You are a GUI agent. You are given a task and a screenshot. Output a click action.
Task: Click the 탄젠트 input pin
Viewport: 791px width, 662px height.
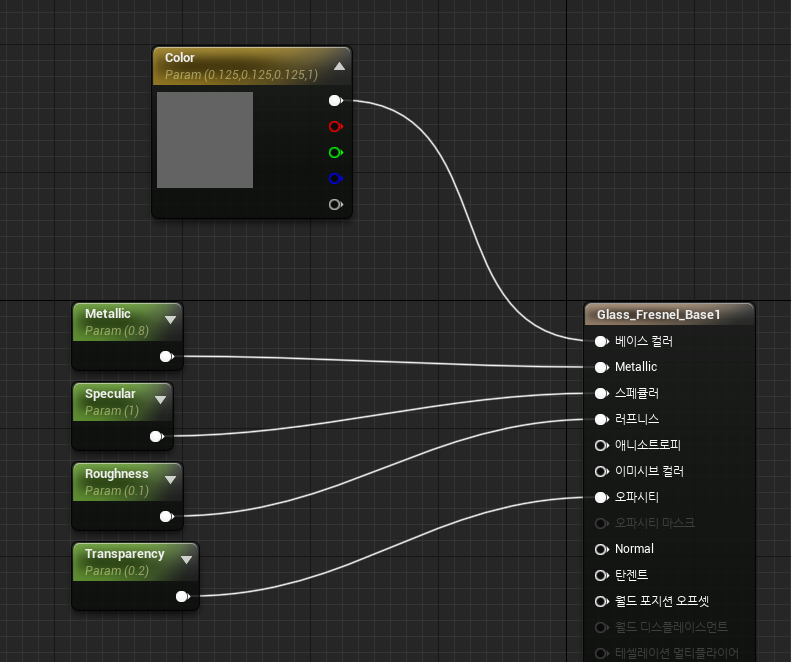click(x=601, y=575)
